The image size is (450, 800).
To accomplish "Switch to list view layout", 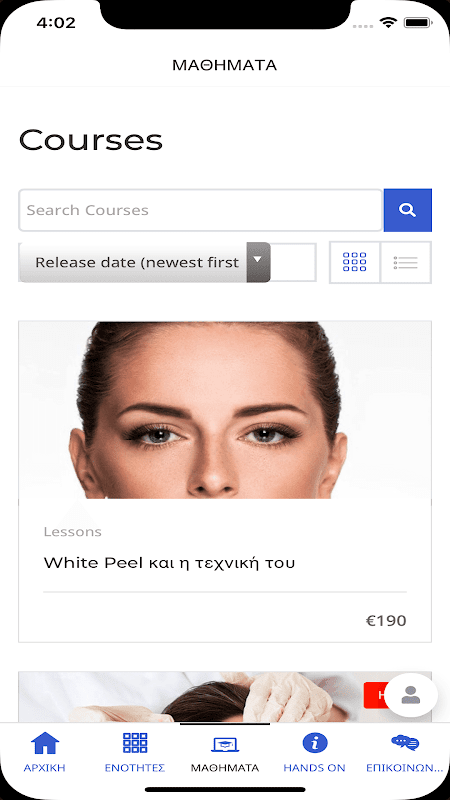I will 406,262.
